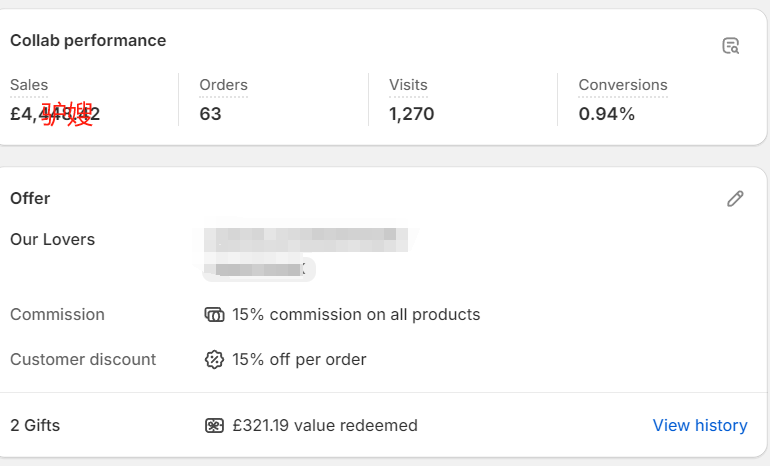Click the Collab performance heading
The height and width of the screenshot is (466, 770).
tap(88, 41)
